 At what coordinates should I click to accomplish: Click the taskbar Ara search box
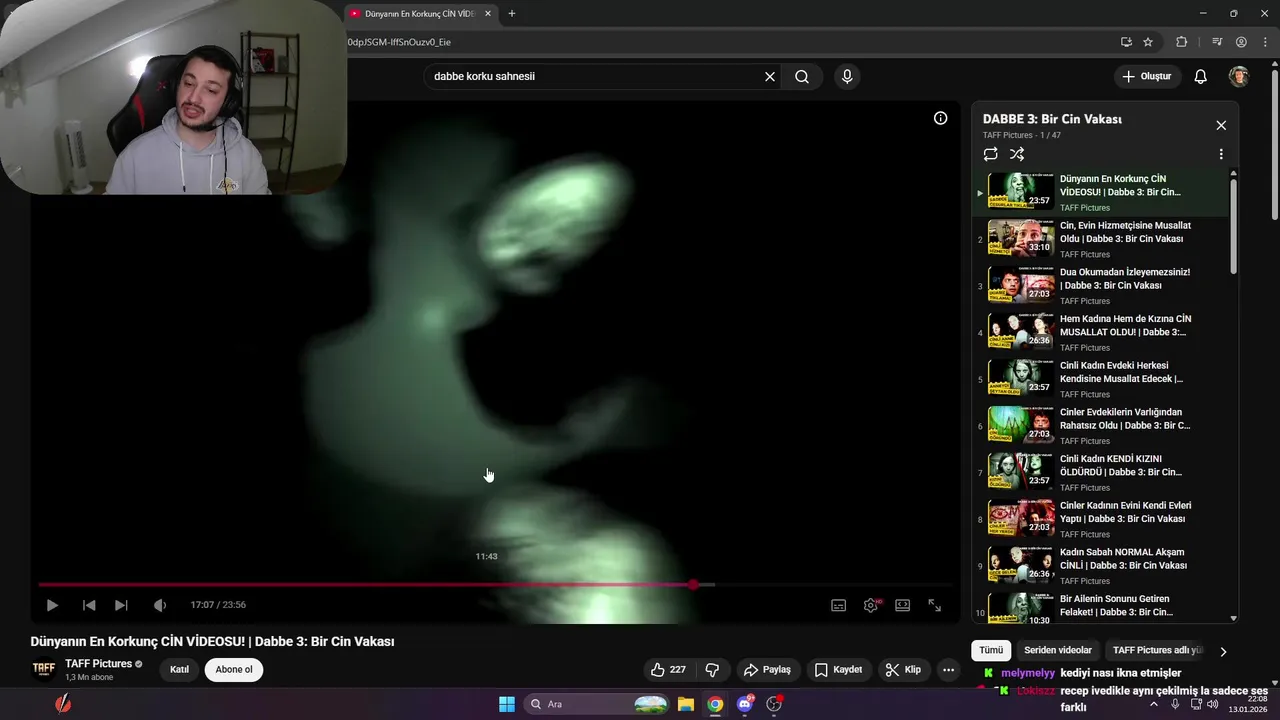tap(597, 704)
